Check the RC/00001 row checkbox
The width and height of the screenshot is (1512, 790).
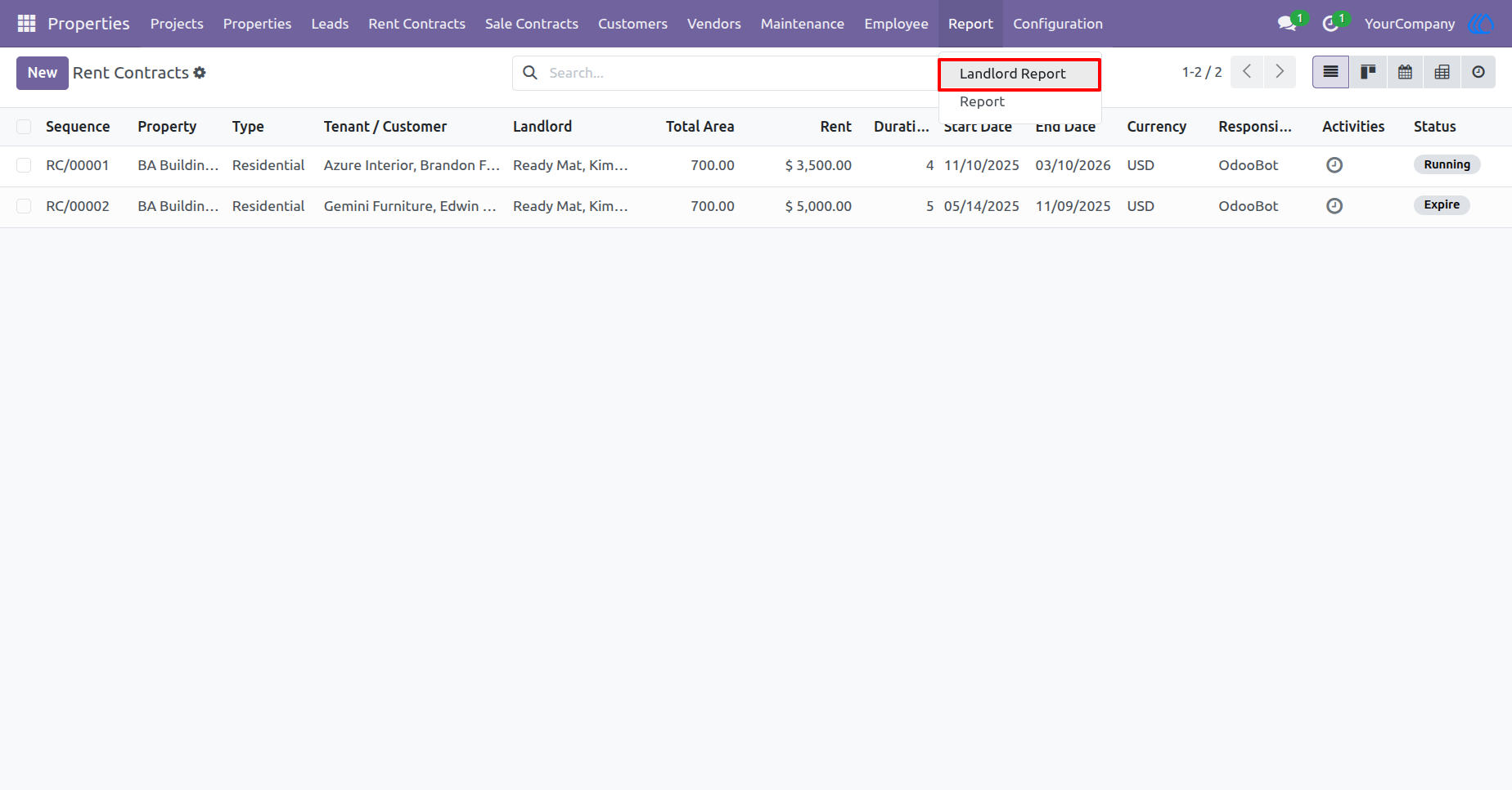pyautogui.click(x=24, y=165)
